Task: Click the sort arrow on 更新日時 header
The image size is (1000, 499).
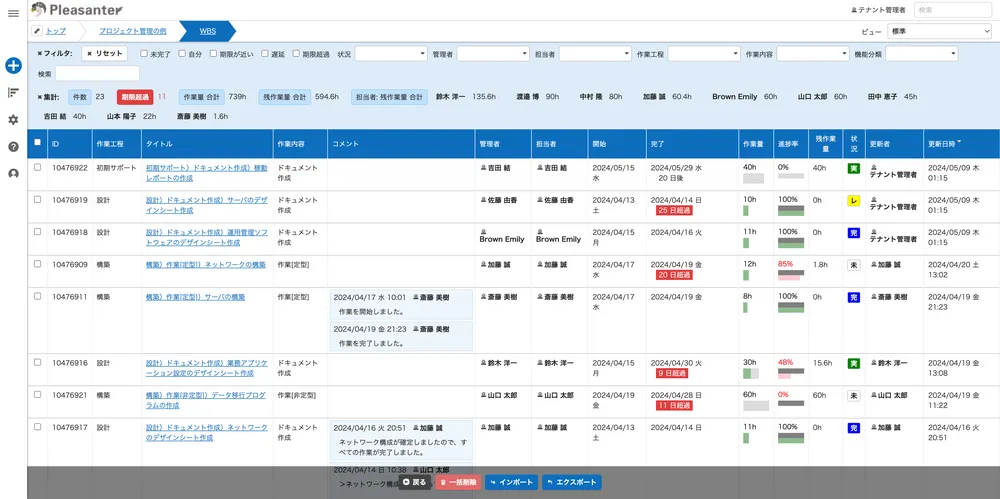Action: (959, 143)
